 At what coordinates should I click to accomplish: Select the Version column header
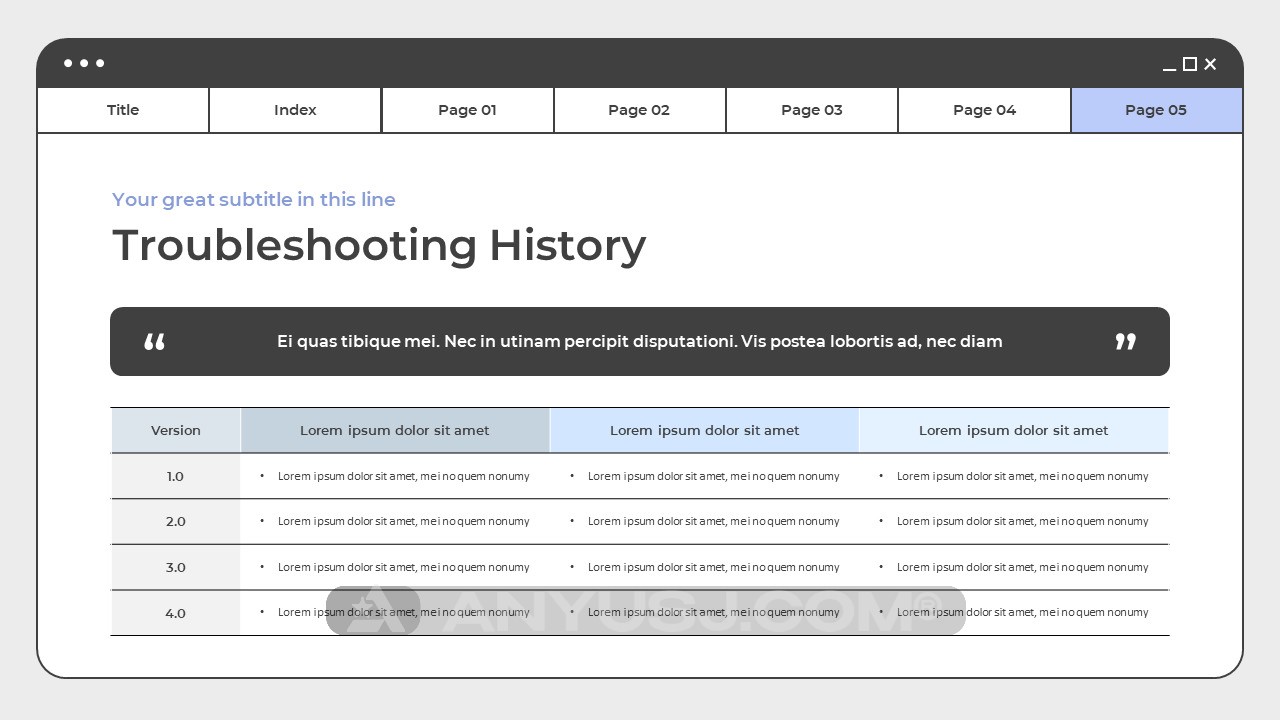[x=176, y=430]
